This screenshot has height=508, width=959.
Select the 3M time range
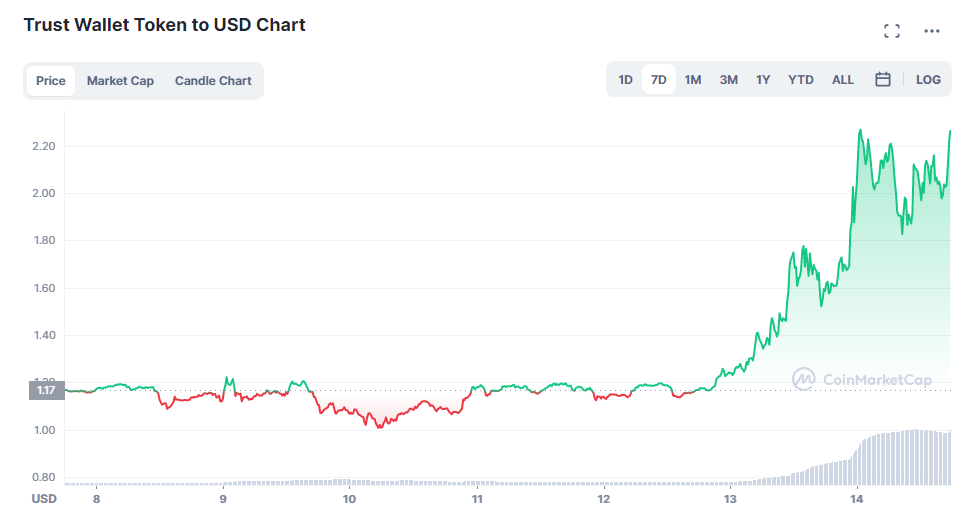(728, 79)
